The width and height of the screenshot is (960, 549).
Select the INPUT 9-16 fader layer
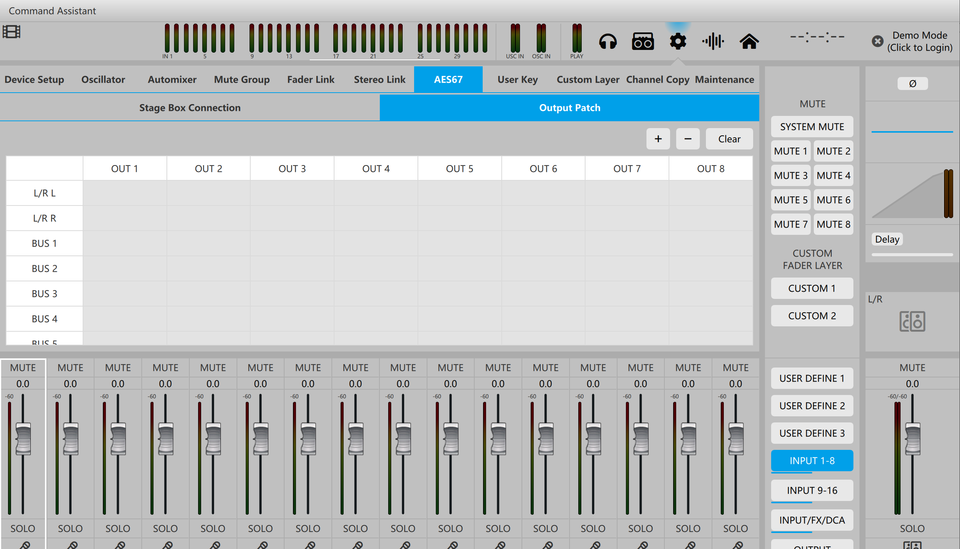point(812,490)
